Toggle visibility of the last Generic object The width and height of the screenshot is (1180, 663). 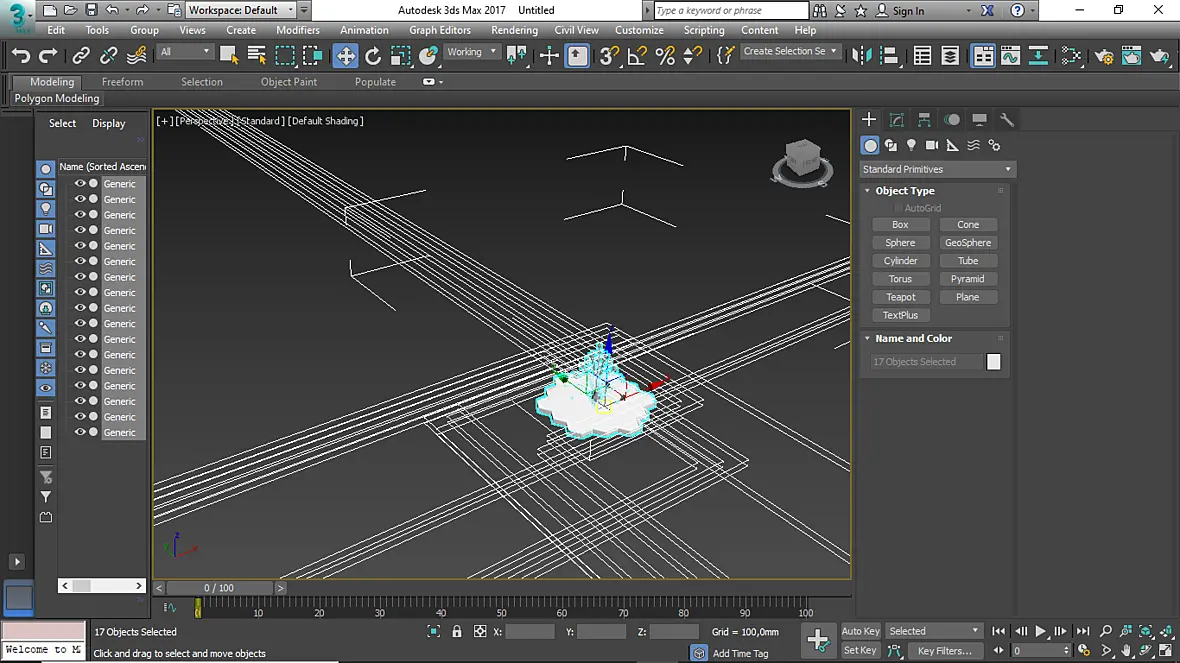tap(80, 432)
